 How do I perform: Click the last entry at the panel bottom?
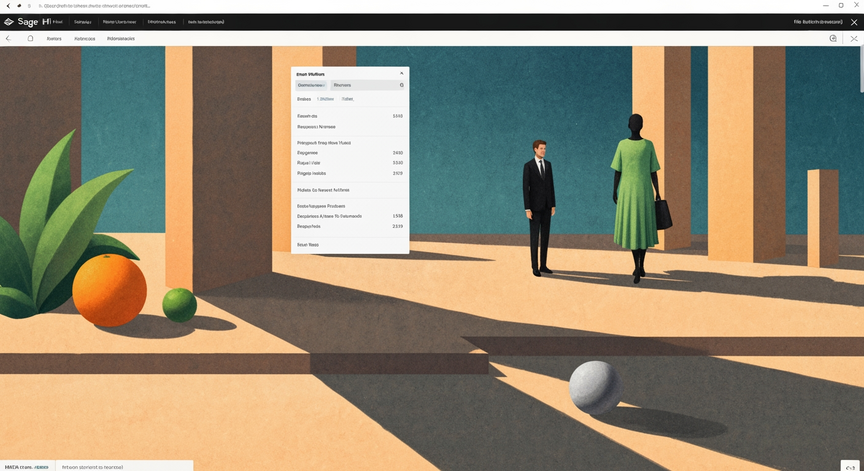point(308,245)
